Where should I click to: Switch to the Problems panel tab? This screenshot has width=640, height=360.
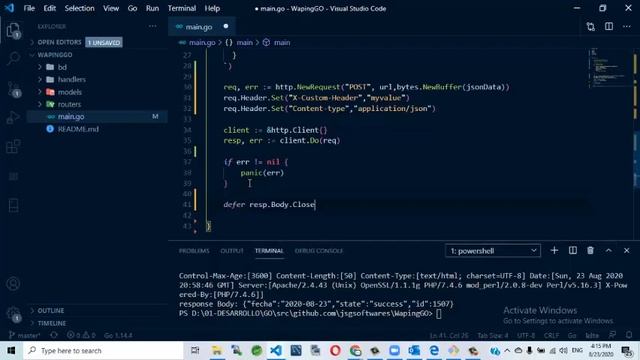tap(194, 251)
